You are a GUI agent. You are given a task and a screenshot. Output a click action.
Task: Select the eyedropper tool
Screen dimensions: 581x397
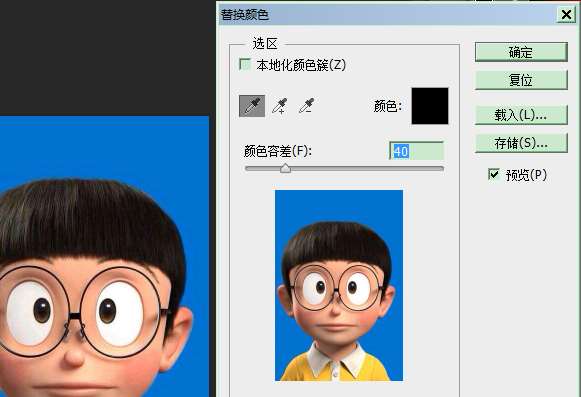point(252,106)
